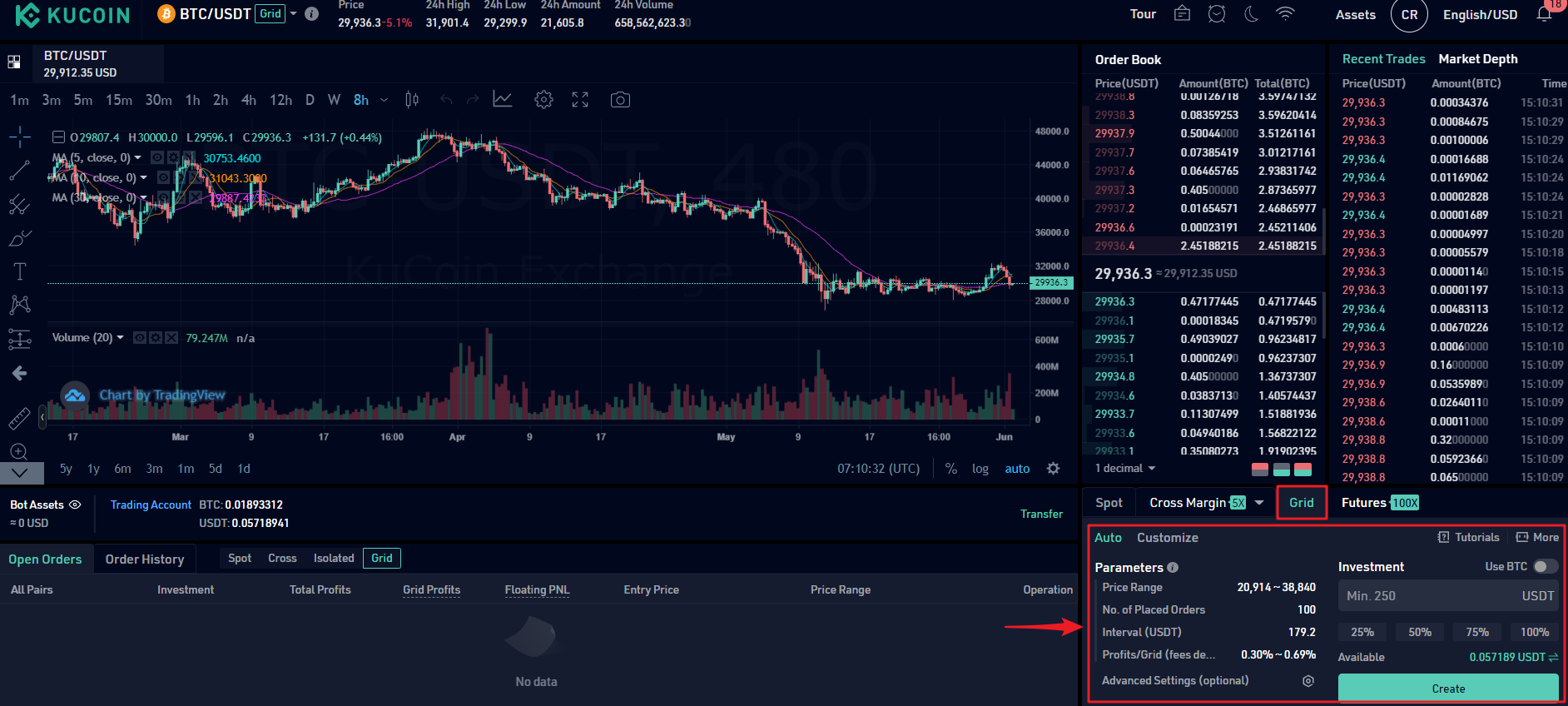Expand the timeframe interval dropdown after 8h
This screenshot has width=1568, height=706.
pyautogui.click(x=384, y=100)
